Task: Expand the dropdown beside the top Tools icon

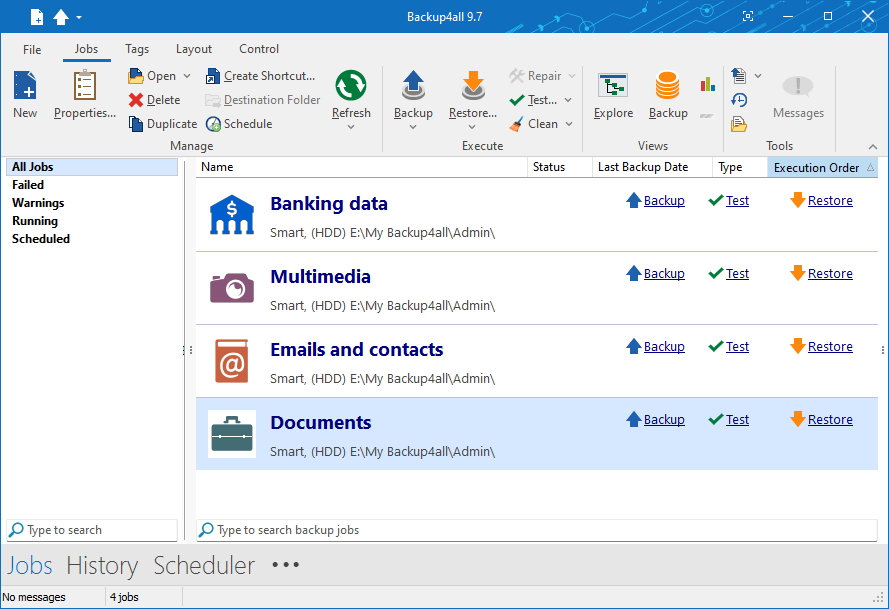Action: tap(758, 75)
